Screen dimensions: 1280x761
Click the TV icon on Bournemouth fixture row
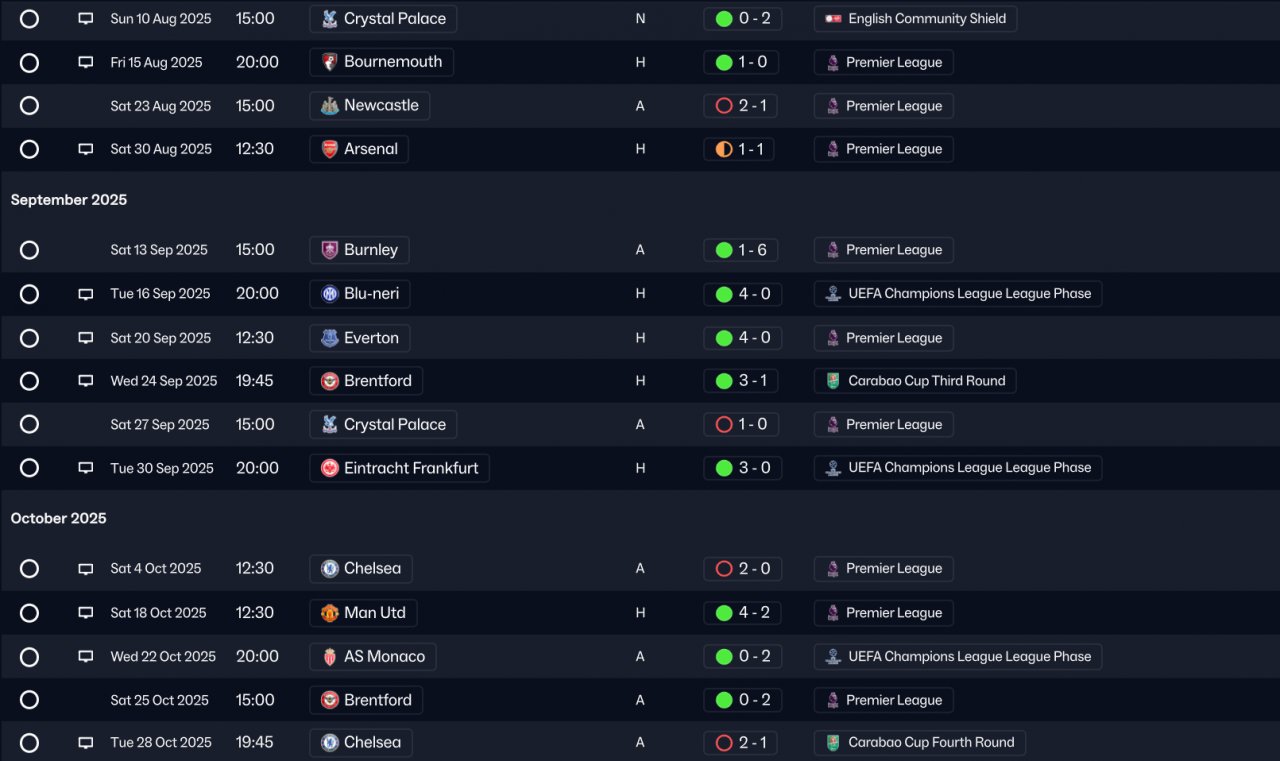(86, 62)
